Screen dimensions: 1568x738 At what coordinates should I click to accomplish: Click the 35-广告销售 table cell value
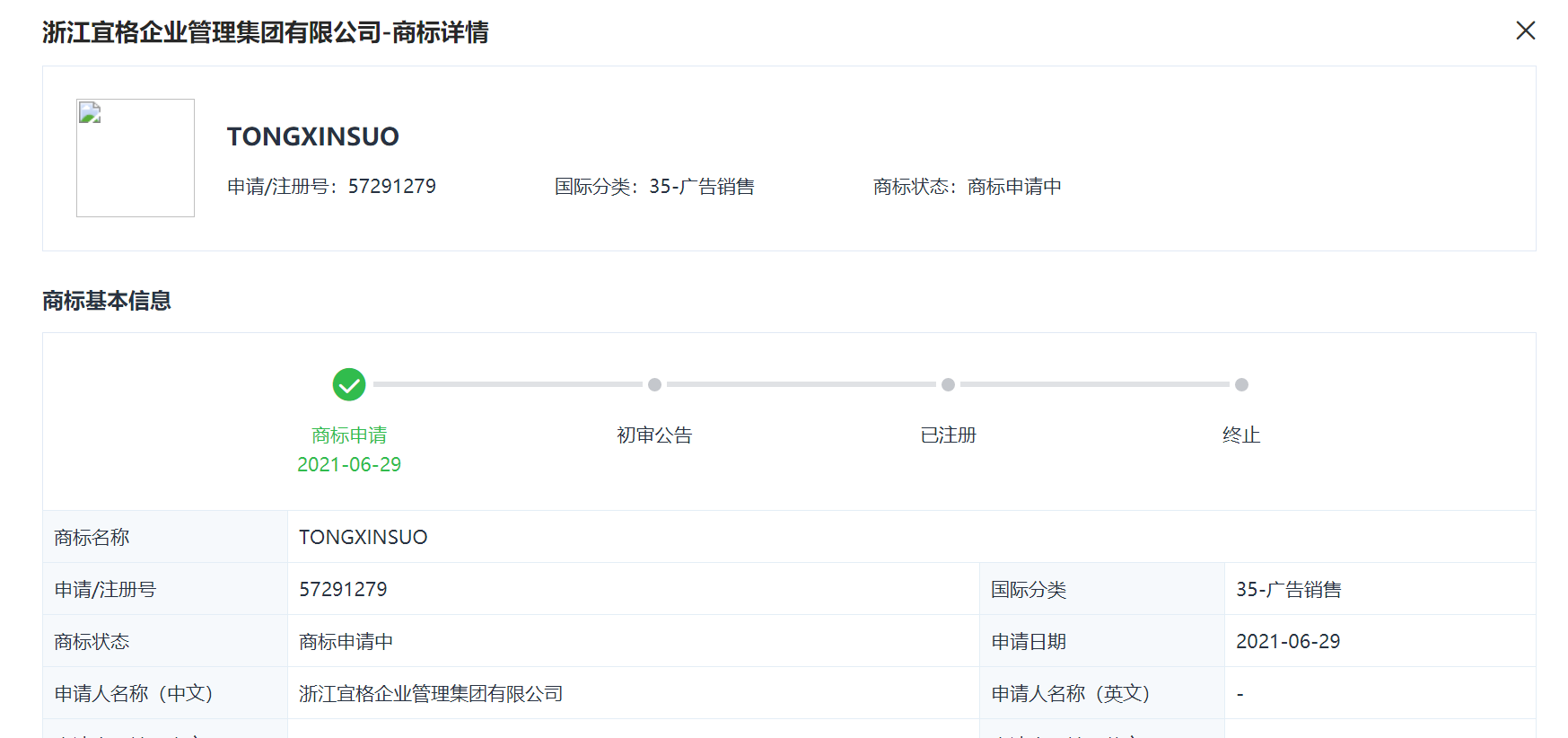pyautogui.click(x=1380, y=589)
